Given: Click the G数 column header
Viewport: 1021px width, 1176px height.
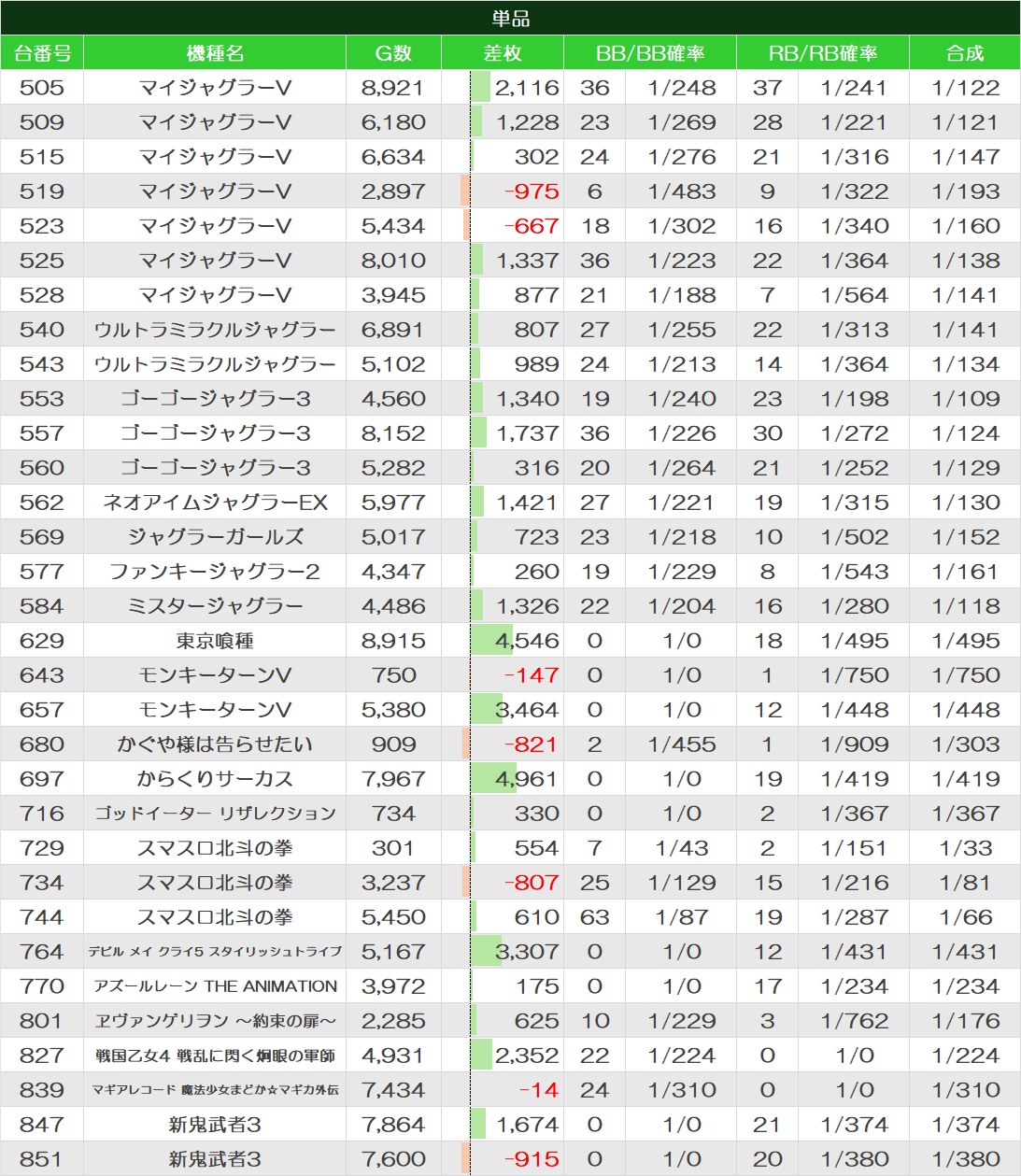Looking at the screenshot, I should [393, 53].
